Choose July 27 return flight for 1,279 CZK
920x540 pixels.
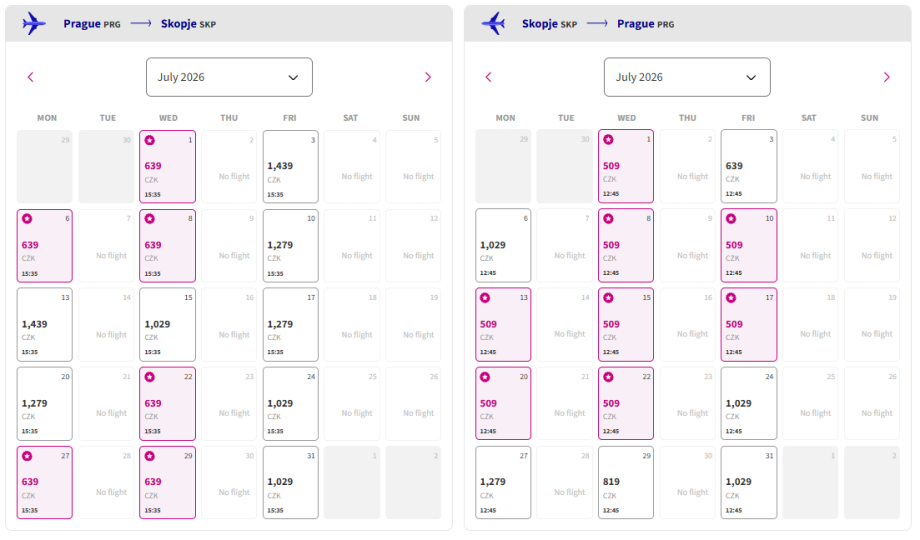503,482
